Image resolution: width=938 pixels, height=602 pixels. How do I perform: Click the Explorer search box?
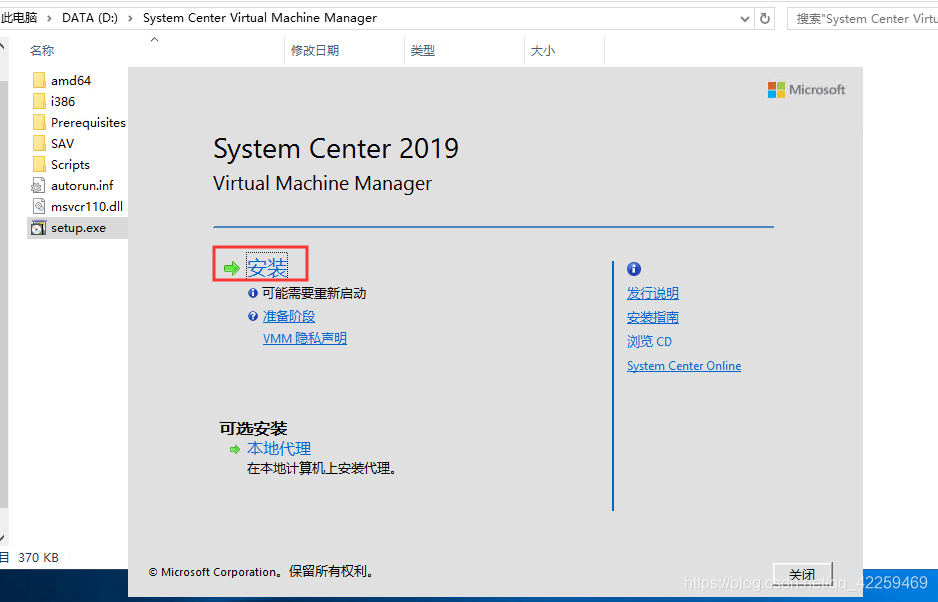[864, 19]
